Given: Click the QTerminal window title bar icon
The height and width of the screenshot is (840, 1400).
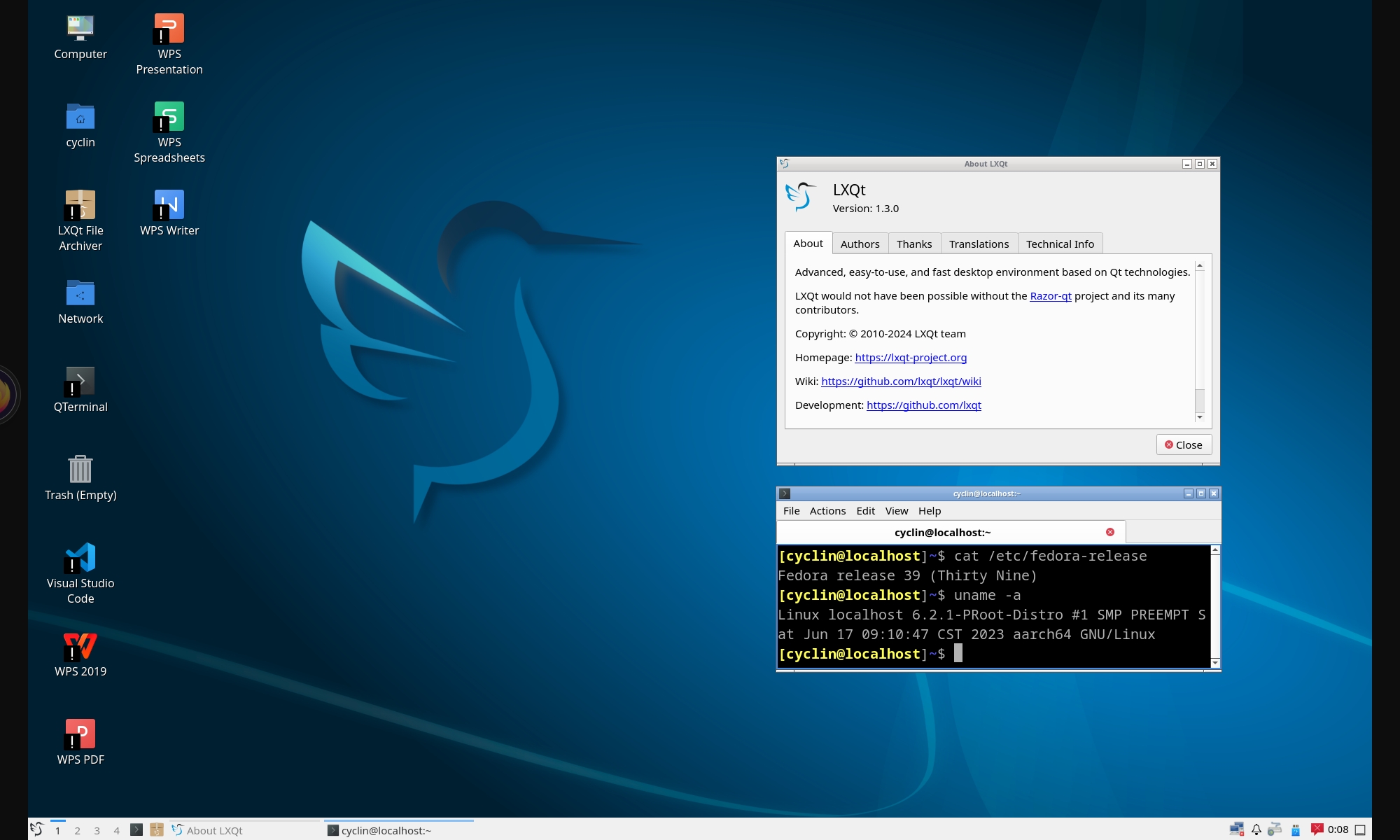Looking at the screenshot, I should 785,493.
